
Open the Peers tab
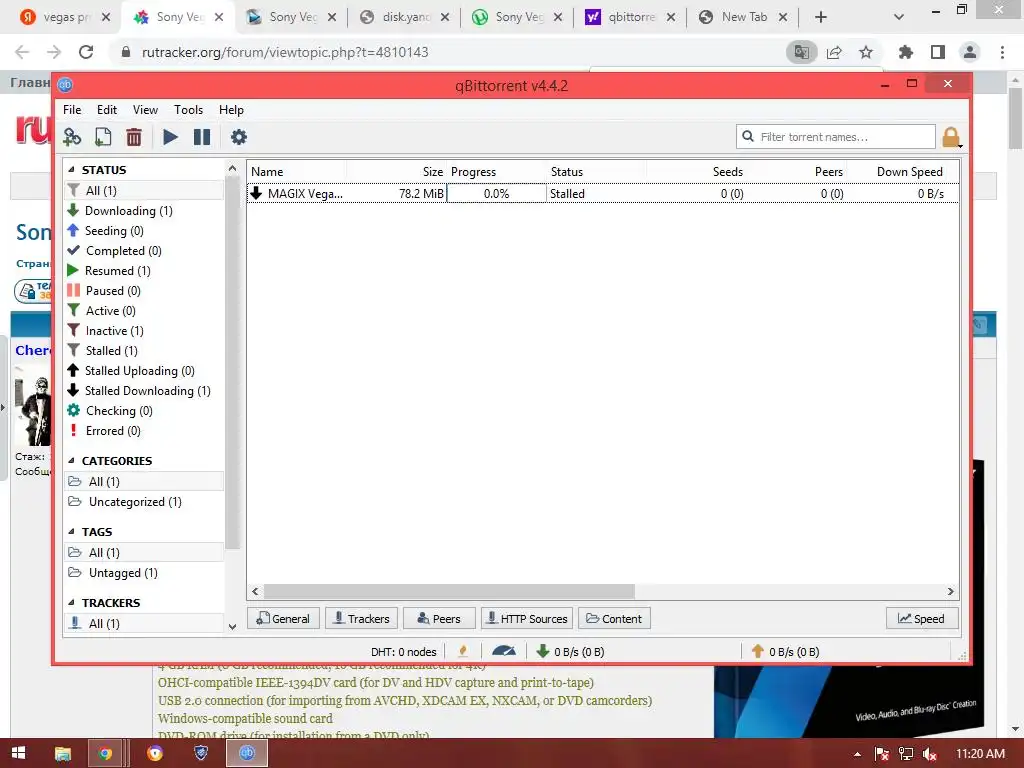pos(439,618)
